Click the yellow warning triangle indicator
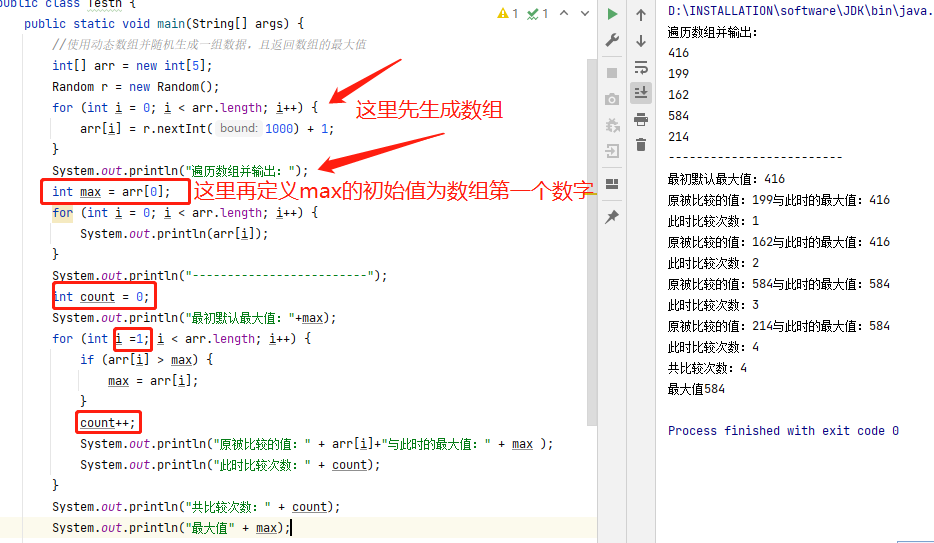This screenshot has width=934, height=543. [x=503, y=13]
